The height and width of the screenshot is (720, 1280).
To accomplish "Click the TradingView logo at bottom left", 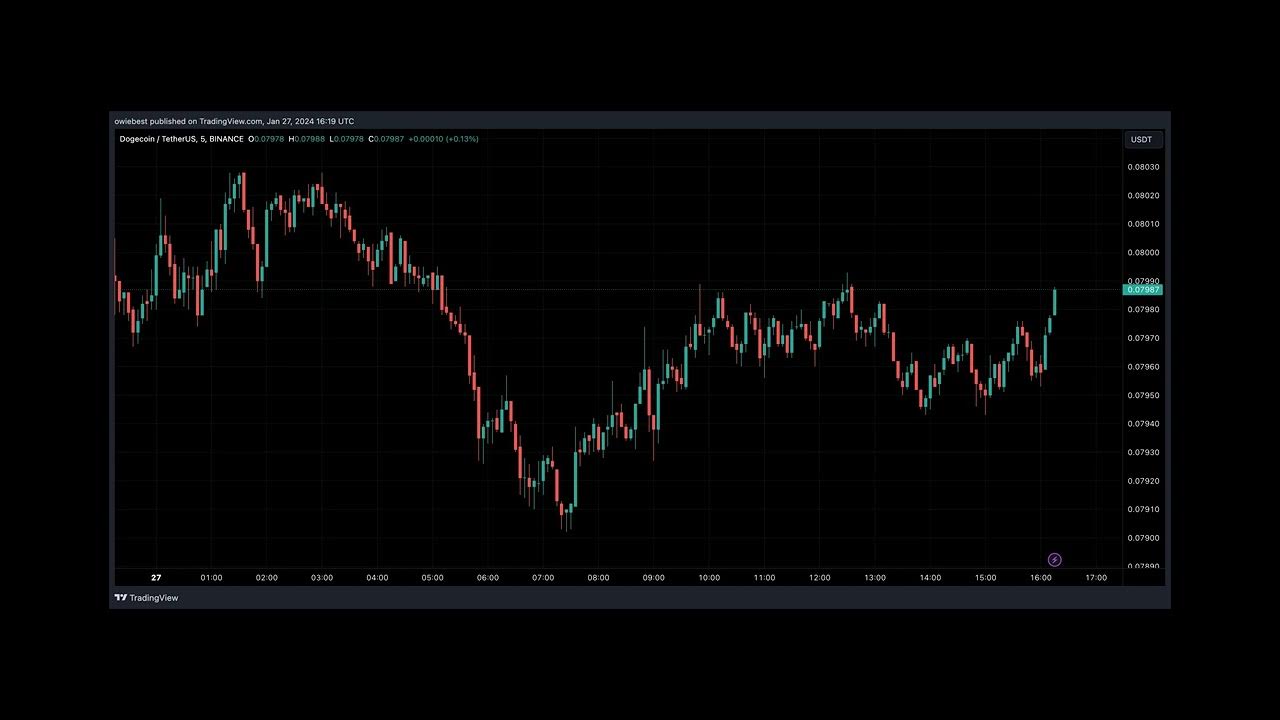I will (x=146, y=598).
